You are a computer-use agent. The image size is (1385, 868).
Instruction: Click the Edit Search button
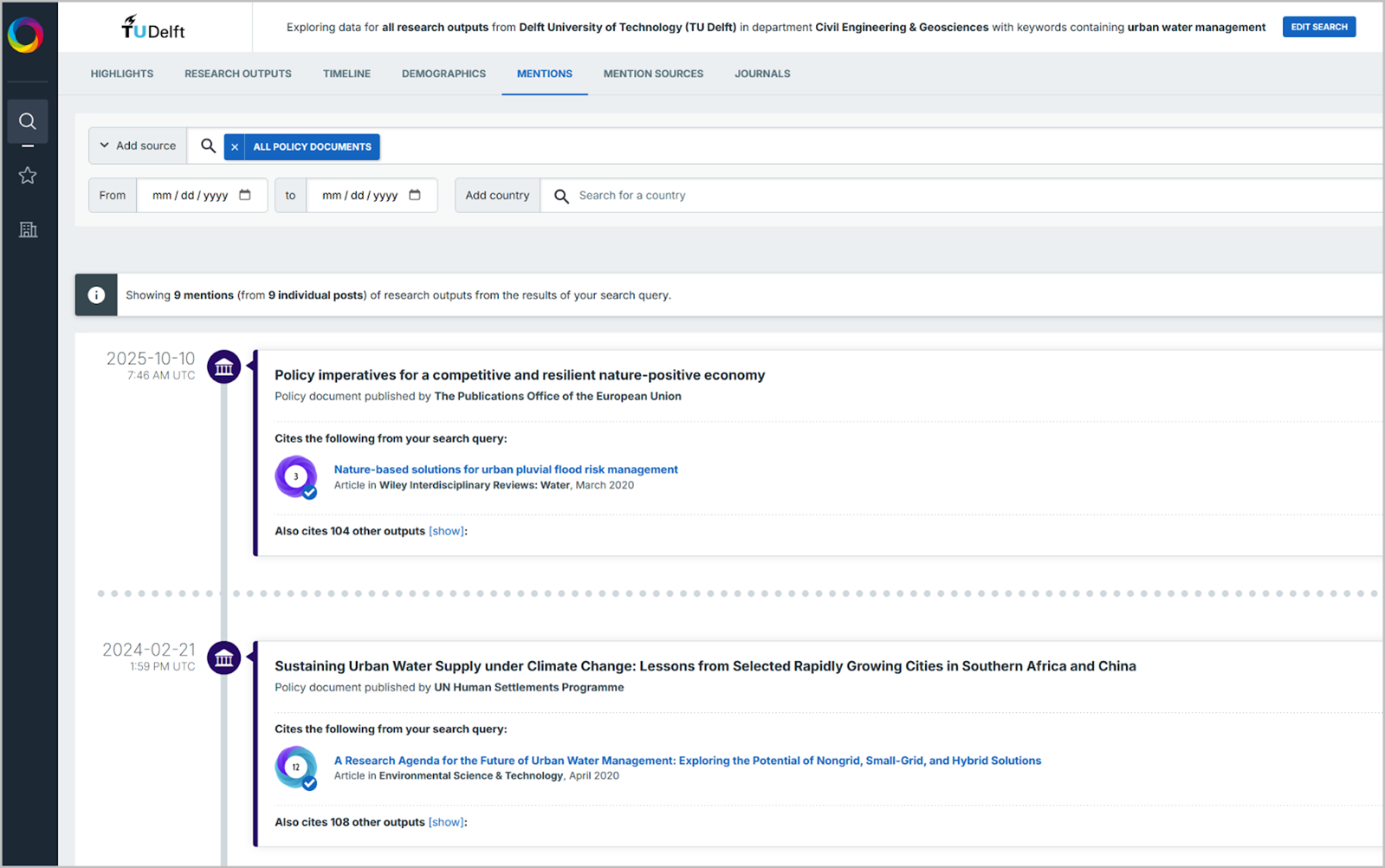click(x=1318, y=27)
